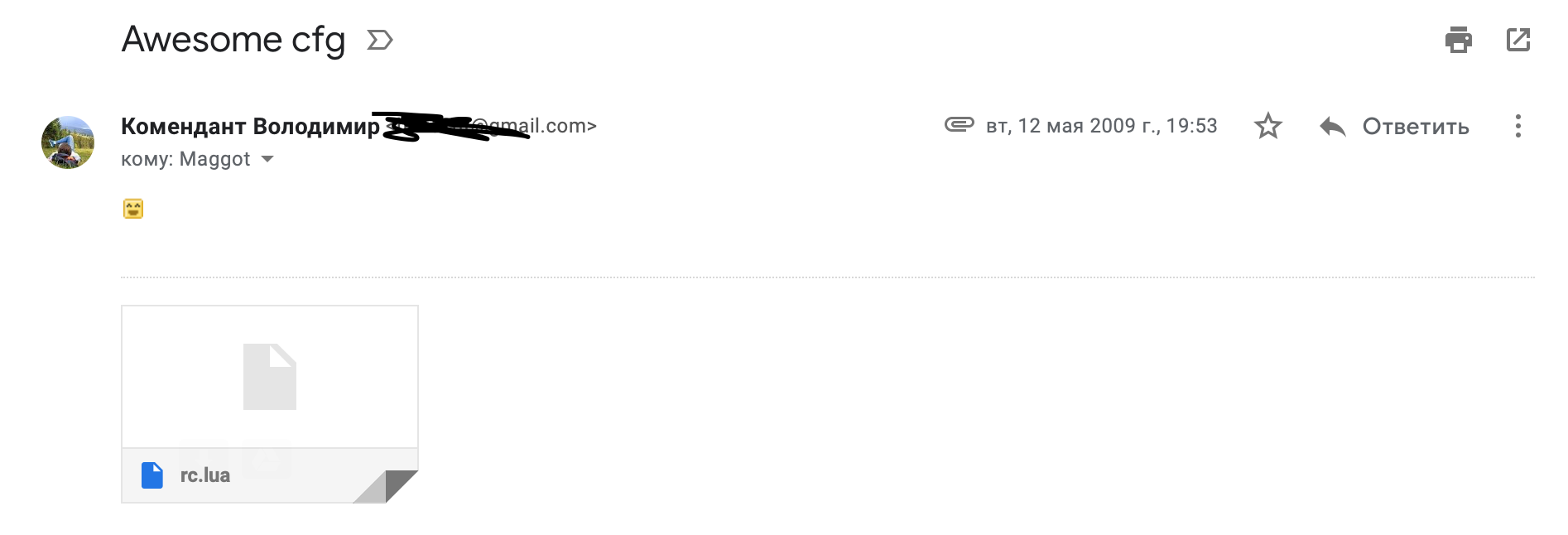Click the Awesome cfg subject heading
Screen dimensions: 1568x535
point(233,40)
